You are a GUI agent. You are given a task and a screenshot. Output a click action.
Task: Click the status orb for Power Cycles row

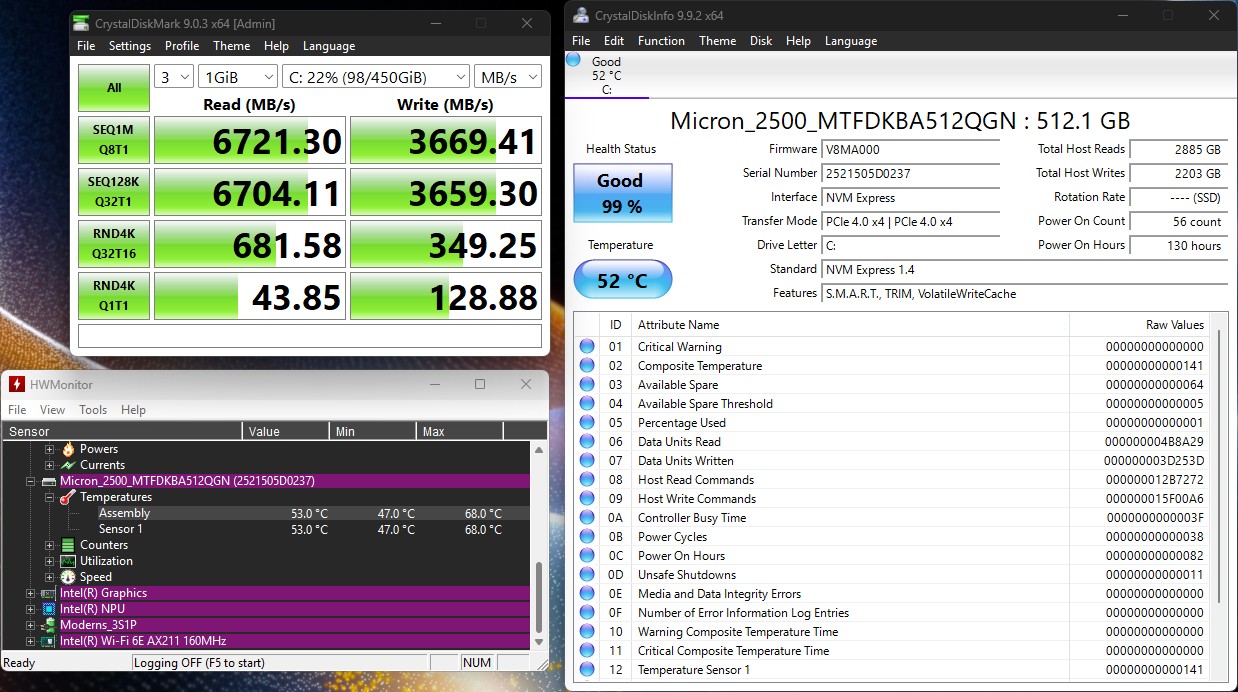pos(587,537)
